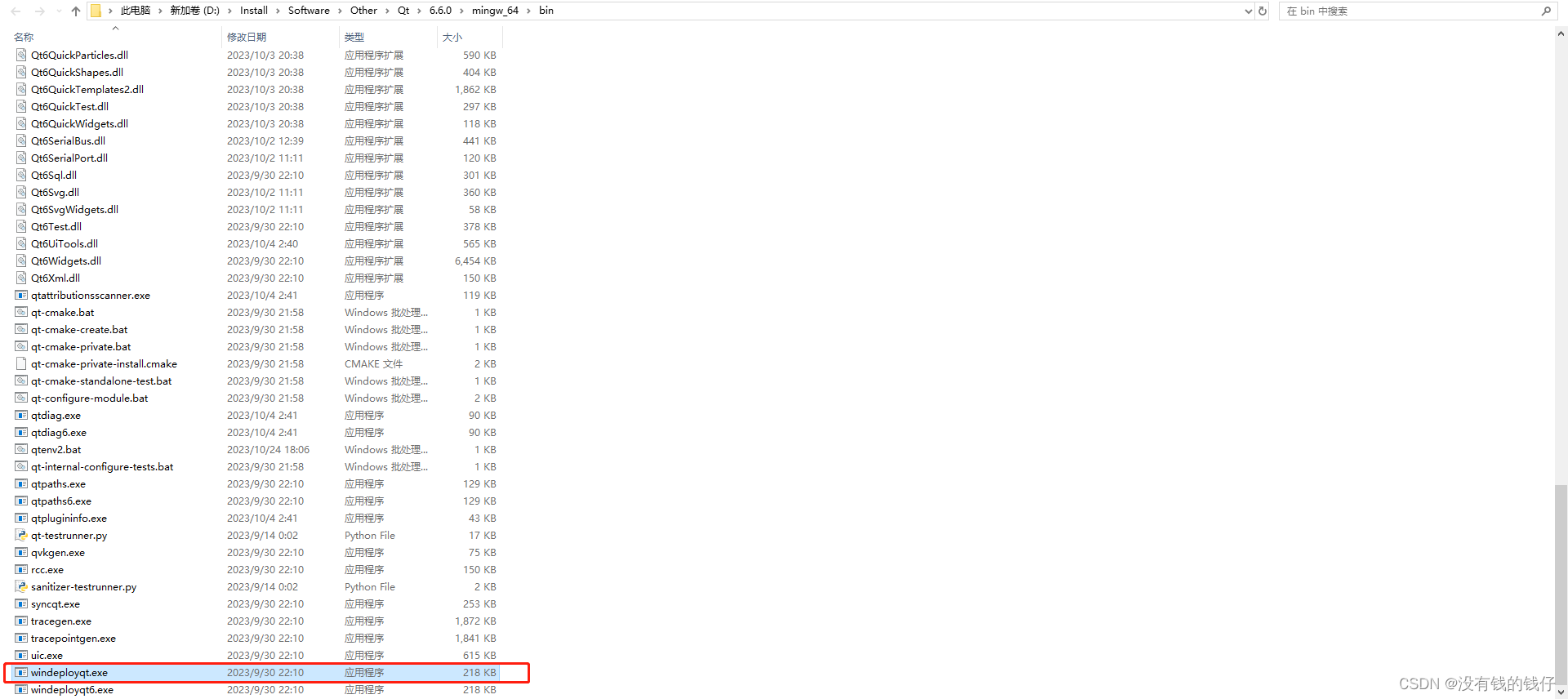Image resolution: width=1568 pixels, height=699 pixels.
Task: Go up one folder level arrow
Action: click(x=76, y=11)
